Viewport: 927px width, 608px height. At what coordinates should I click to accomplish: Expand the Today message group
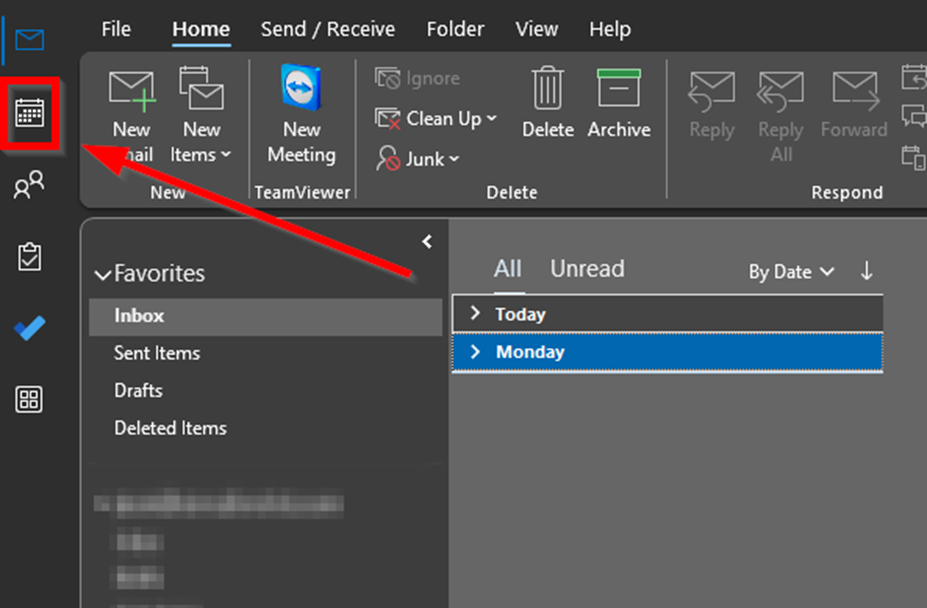[475, 313]
